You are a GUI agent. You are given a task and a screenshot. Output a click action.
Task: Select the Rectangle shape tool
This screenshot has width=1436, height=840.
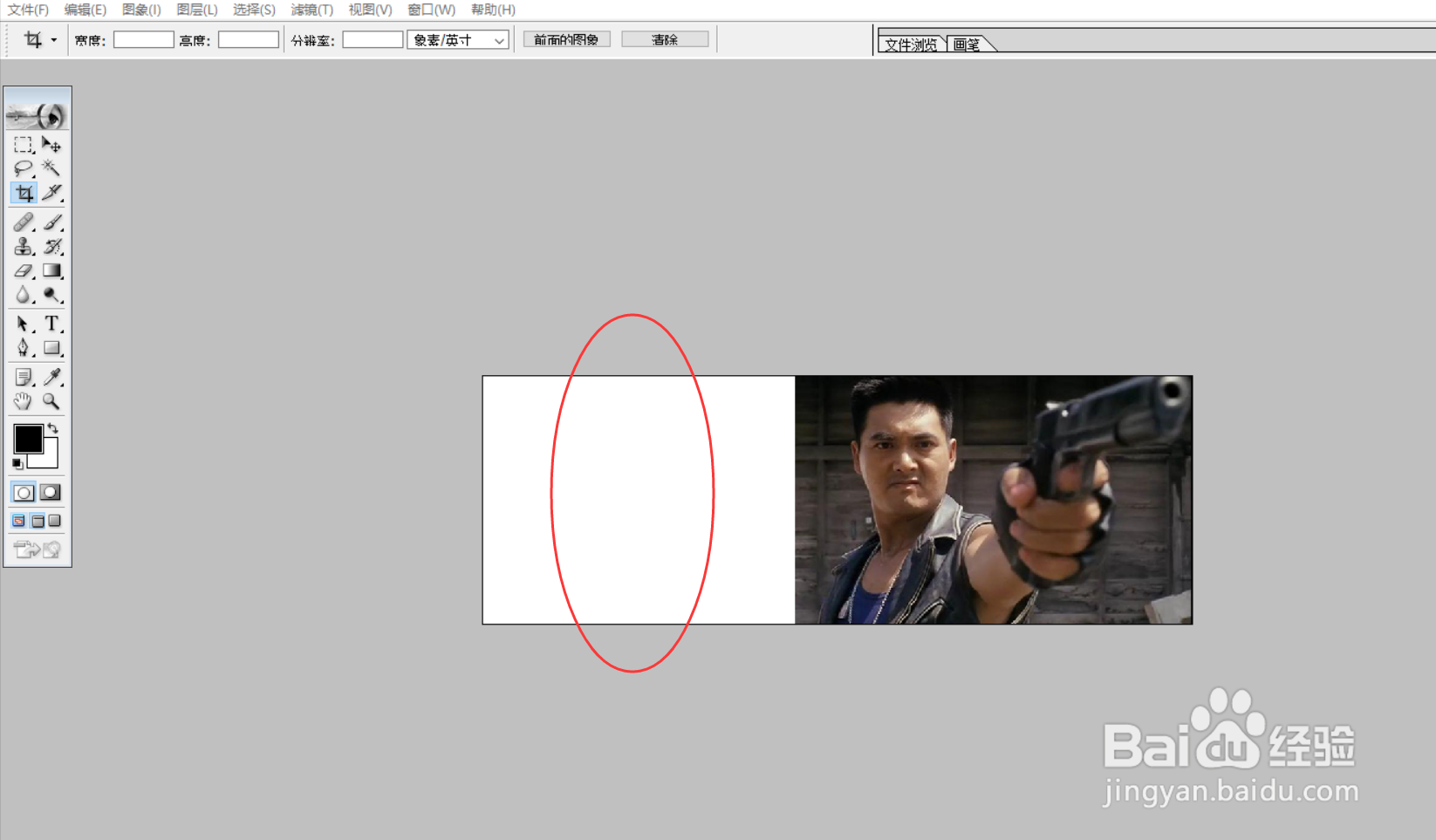pos(51,348)
